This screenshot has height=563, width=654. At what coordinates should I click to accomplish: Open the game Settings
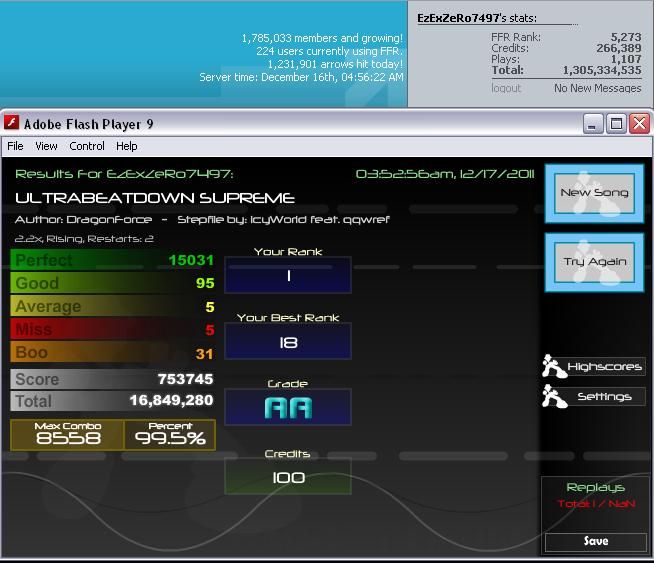604,397
